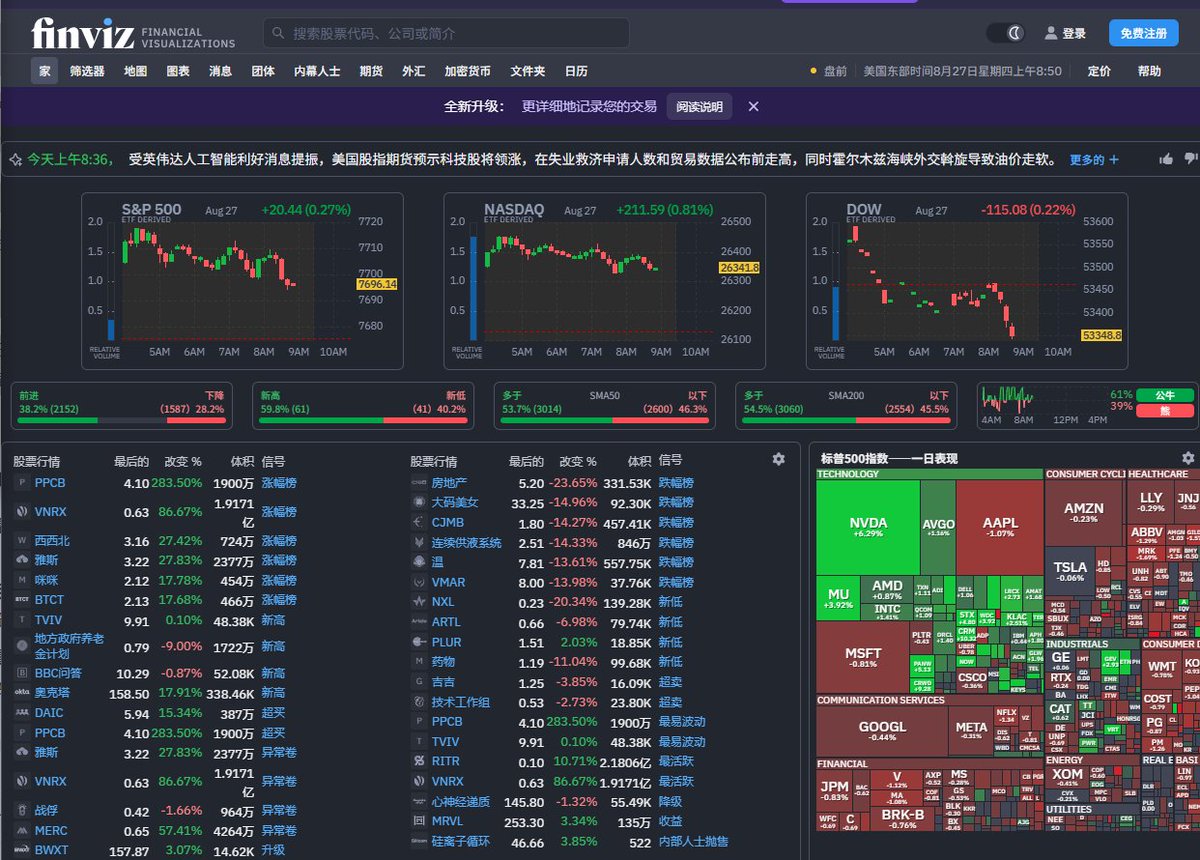Viewport: 1200px width, 860px height.
Task: Click the green 公牛 bull badge
Action: pyautogui.click(x=1165, y=395)
